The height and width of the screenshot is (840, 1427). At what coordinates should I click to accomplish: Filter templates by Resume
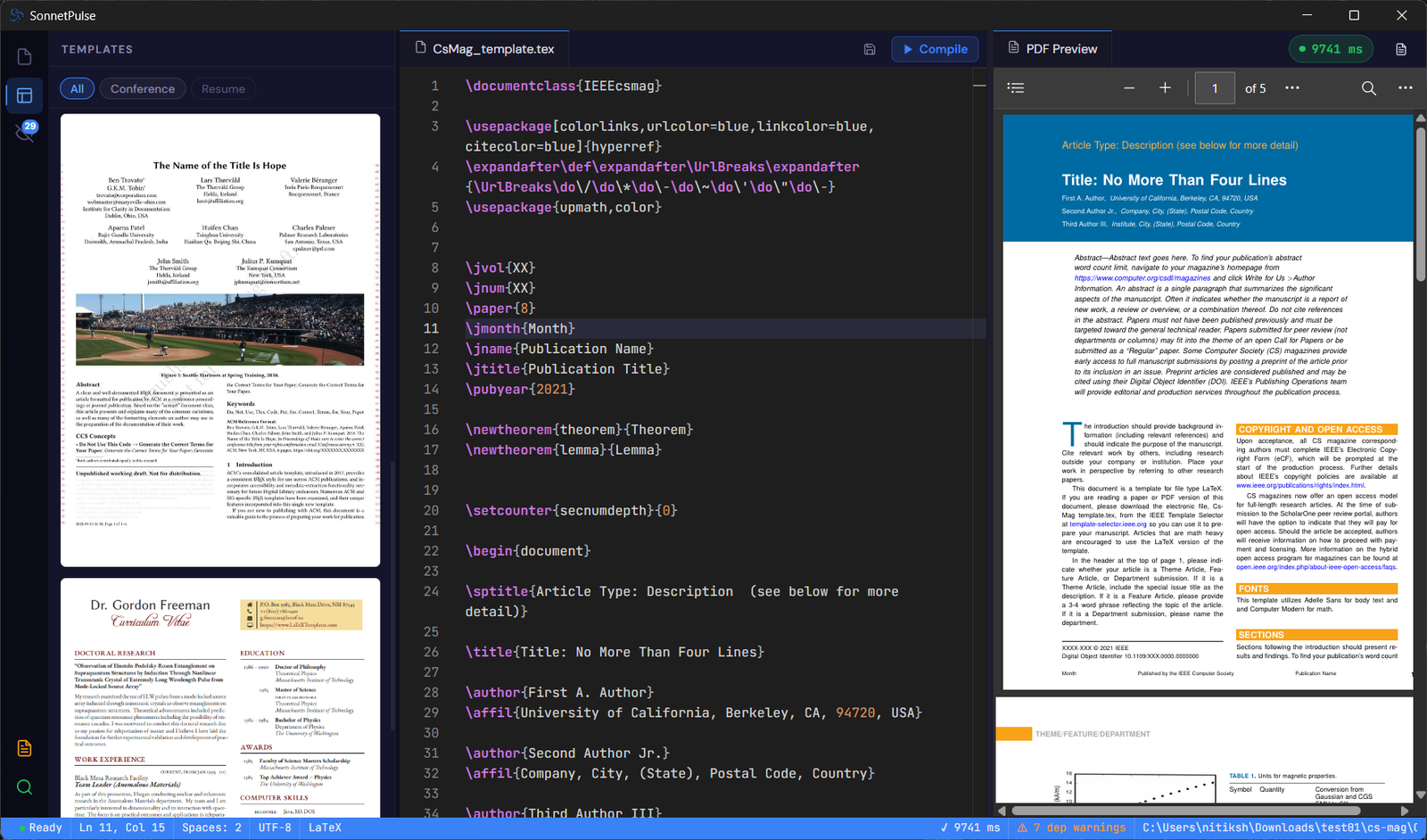point(223,88)
